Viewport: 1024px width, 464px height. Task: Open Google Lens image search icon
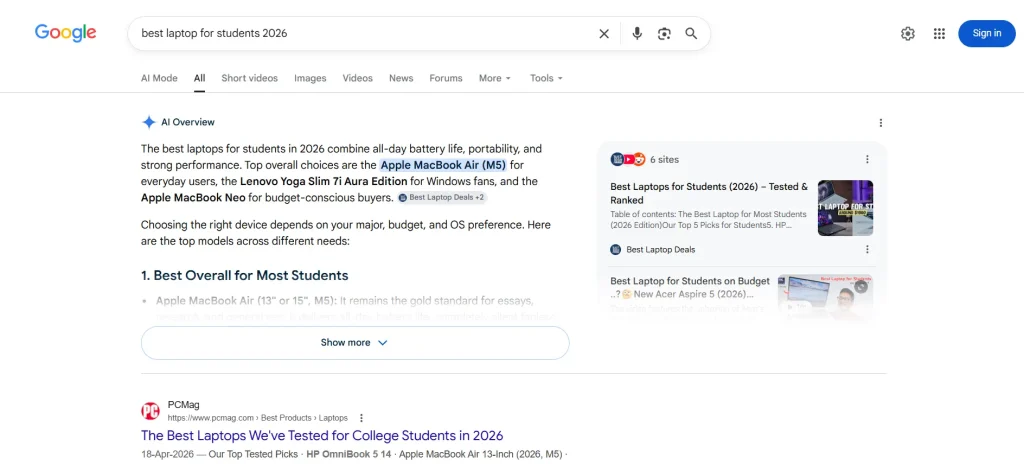click(664, 34)
